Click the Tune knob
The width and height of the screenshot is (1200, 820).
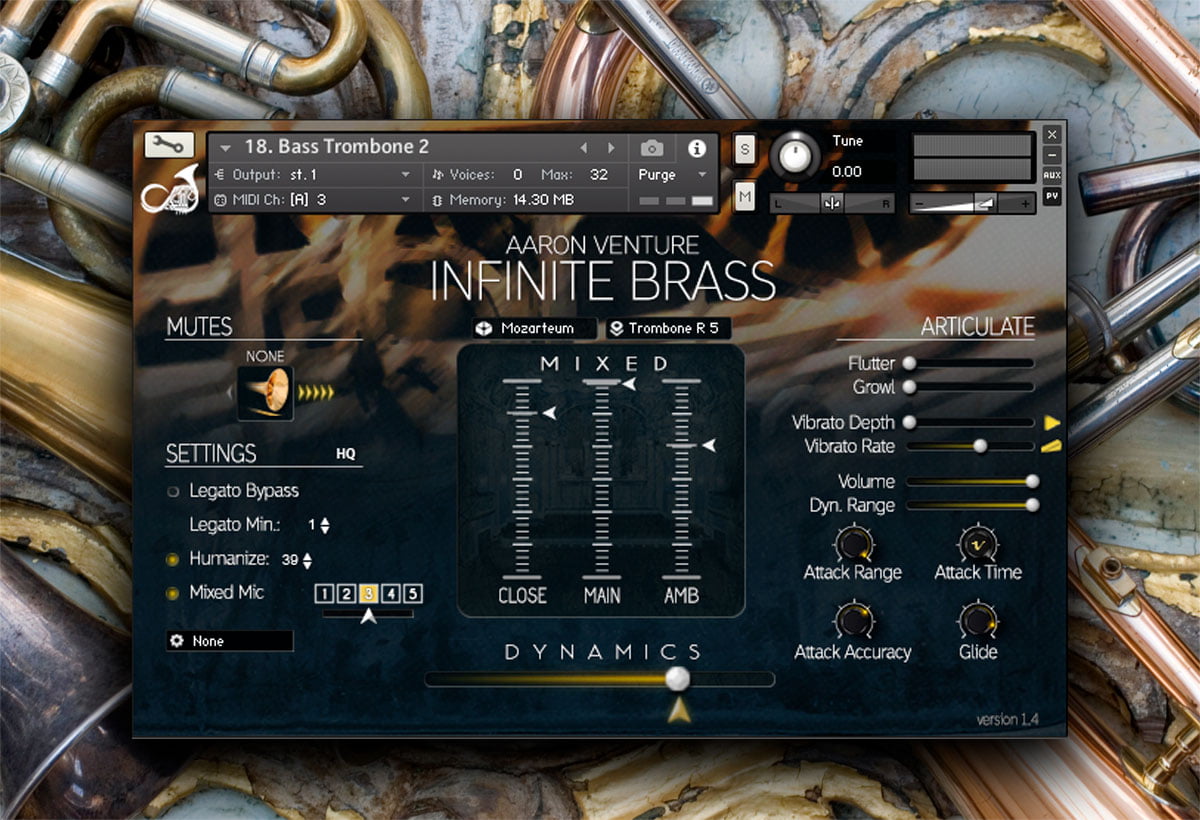click(x=795, y=156)
